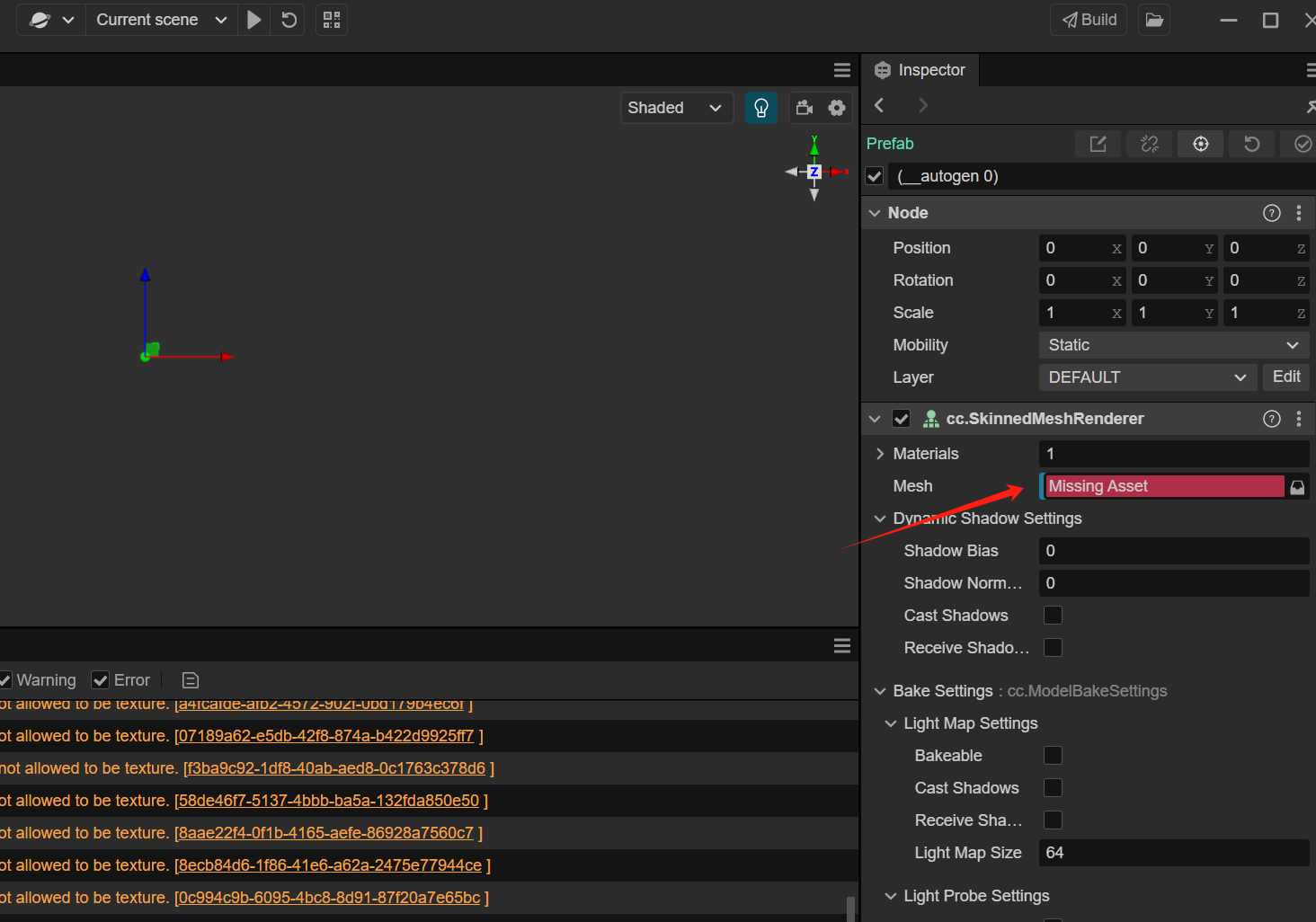Image resolution: width=1316 pixels, height=922 pixels.
Task: Toggle the node active checkbox beside name
Action: click(x=875, y=176)
